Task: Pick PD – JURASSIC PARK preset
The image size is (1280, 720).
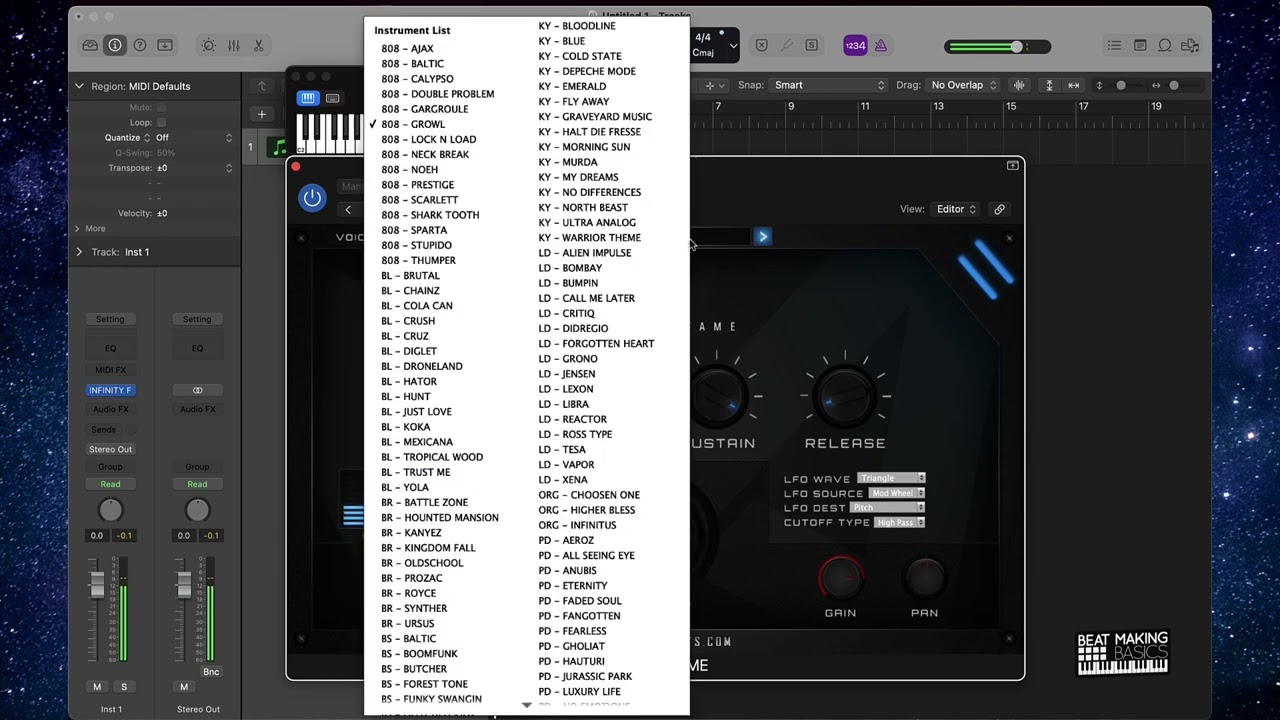Action: tap(585, 676)
